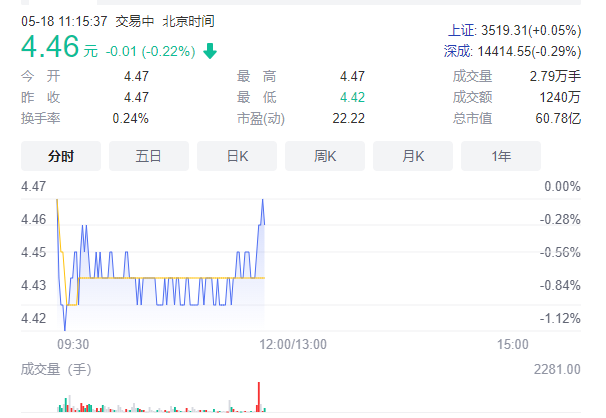Switch to the 五日 five-day chart tab
Viewport: 606px width, 418px height.
pos(149,156)
